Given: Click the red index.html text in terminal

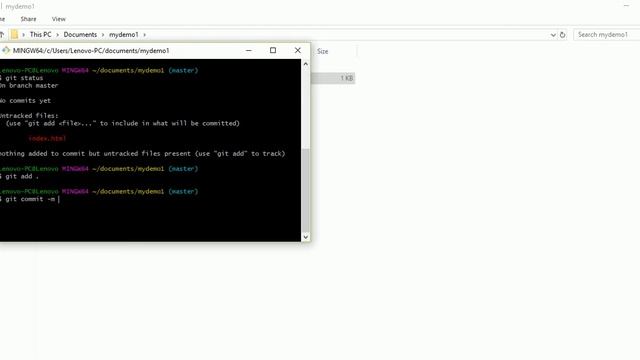Looking at the screenshot, I should [x=47, y=138].
